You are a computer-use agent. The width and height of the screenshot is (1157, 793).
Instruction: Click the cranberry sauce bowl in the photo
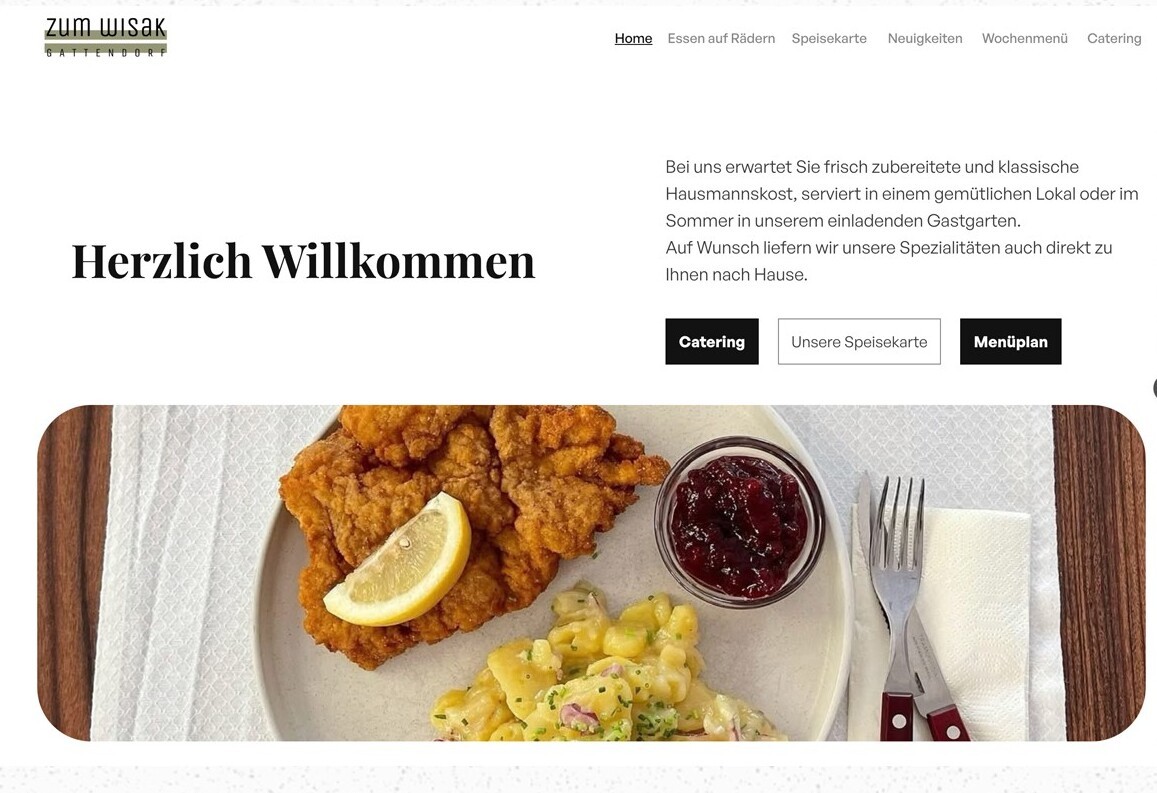coord(739,522)
